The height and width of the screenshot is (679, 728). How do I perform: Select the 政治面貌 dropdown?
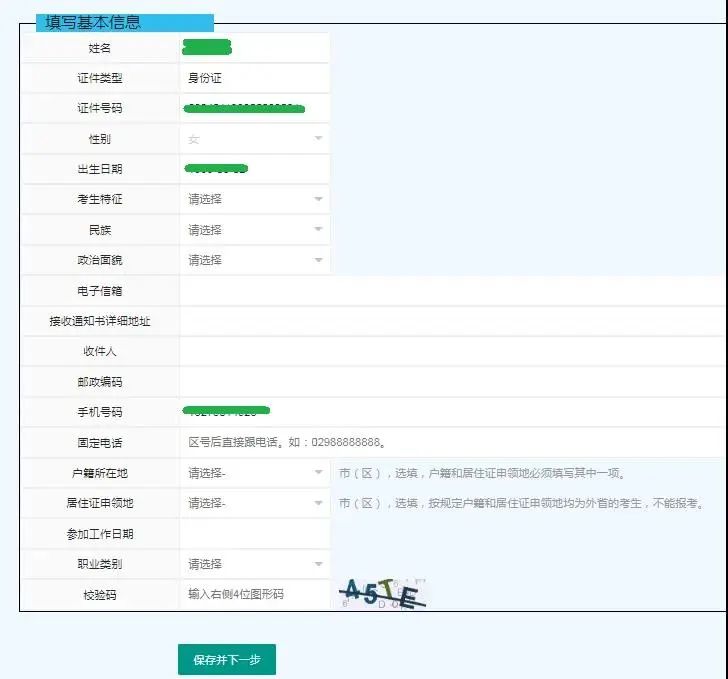(x=254, y=260)
